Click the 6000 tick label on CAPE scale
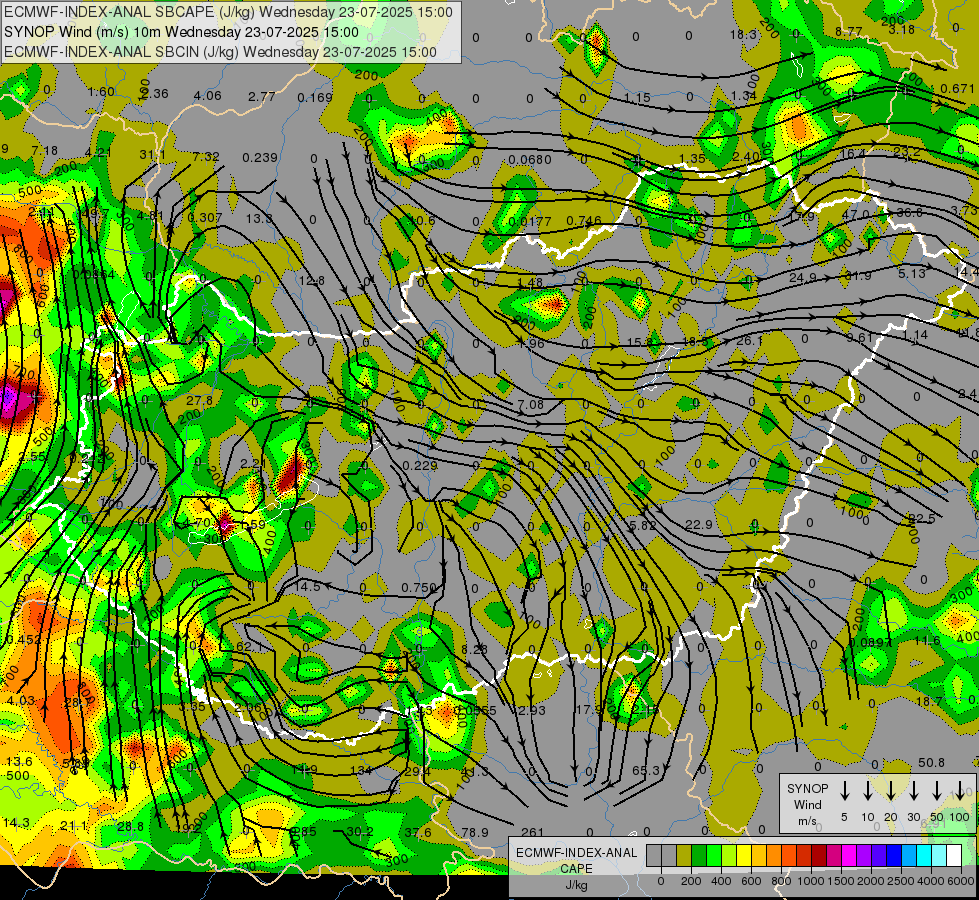The image size is (979, 900). click(x=961, y=881)
